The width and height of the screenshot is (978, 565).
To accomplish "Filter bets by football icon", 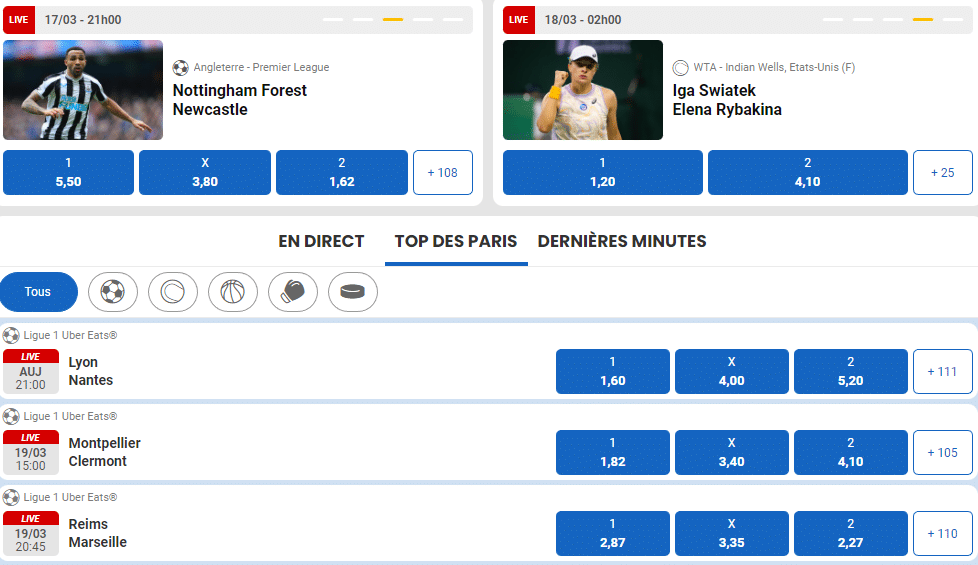I will pyautogui.click(x=113, y=292).
